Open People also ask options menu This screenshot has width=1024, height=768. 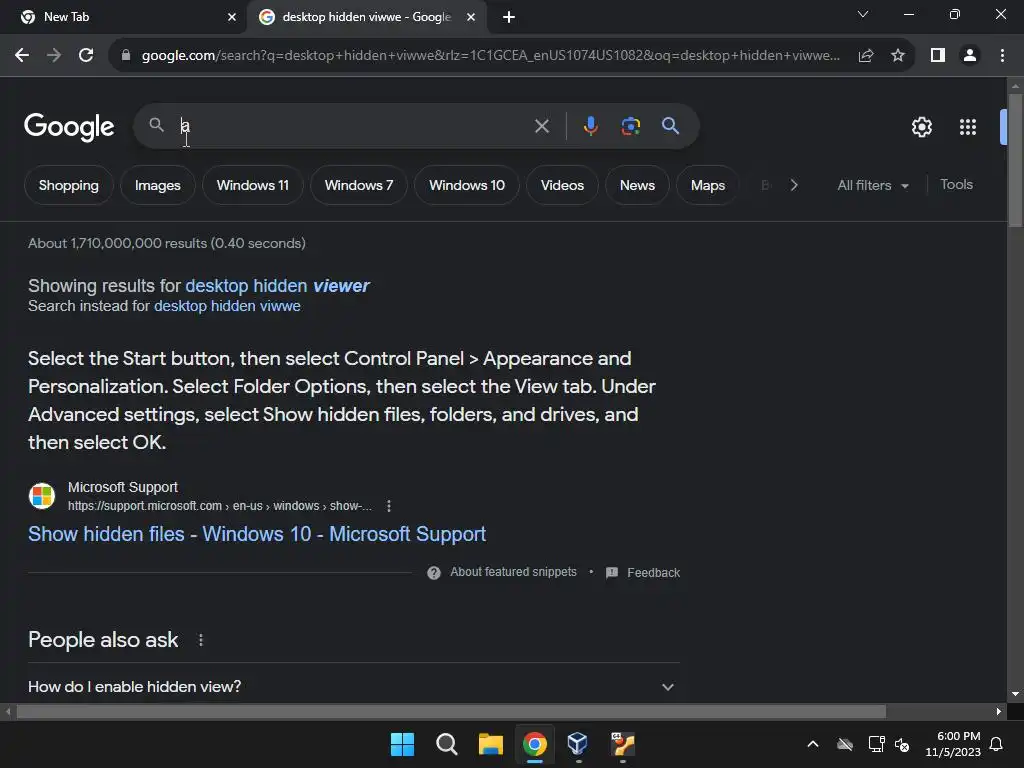(200, 640)
